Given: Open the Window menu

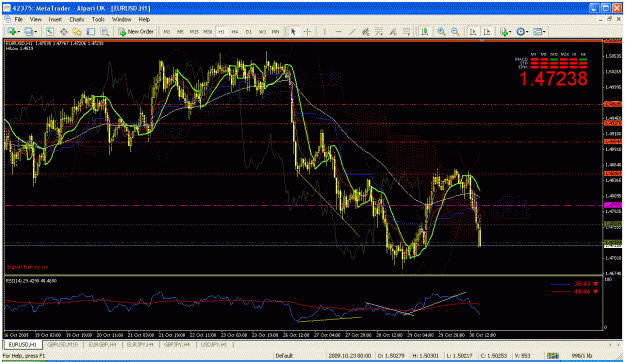Looking at the screenshot, I should click(x=121, y=19).
